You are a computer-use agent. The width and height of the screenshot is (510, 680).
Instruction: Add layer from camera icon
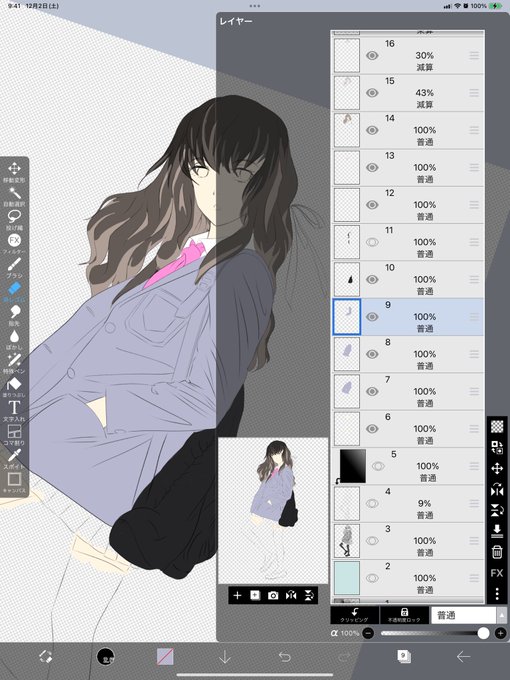pyautogui.click(x=273, y=595)
